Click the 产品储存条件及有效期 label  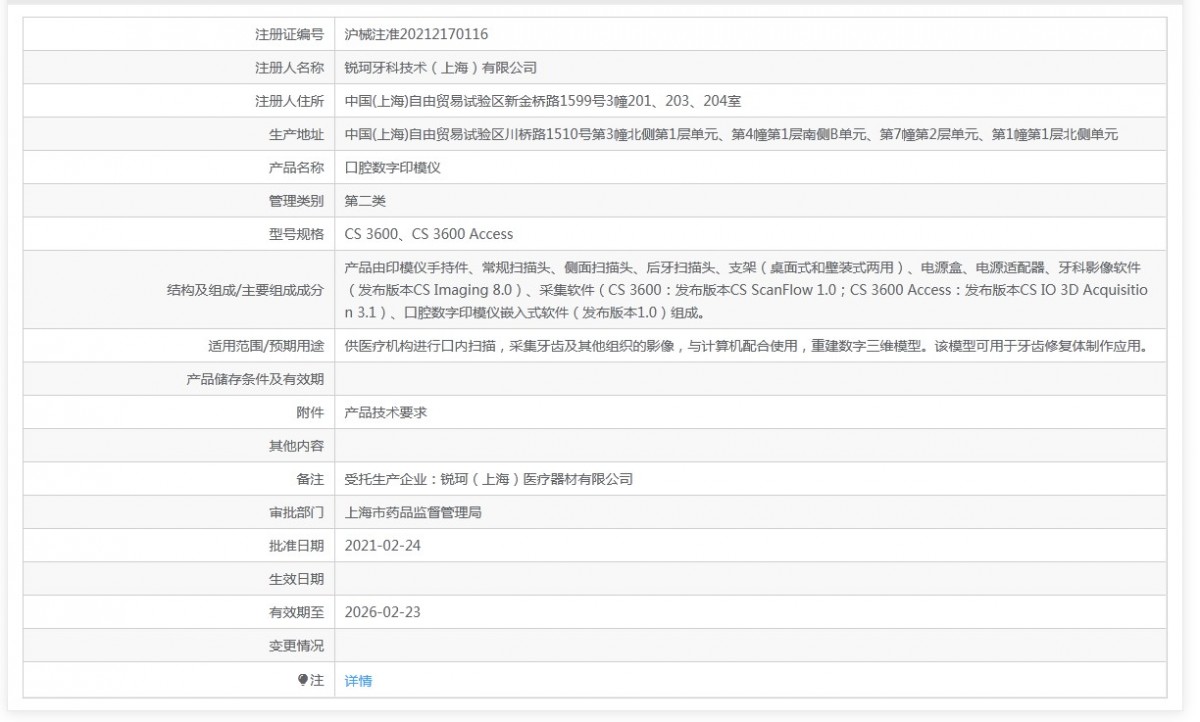click(x=255, y=379)
